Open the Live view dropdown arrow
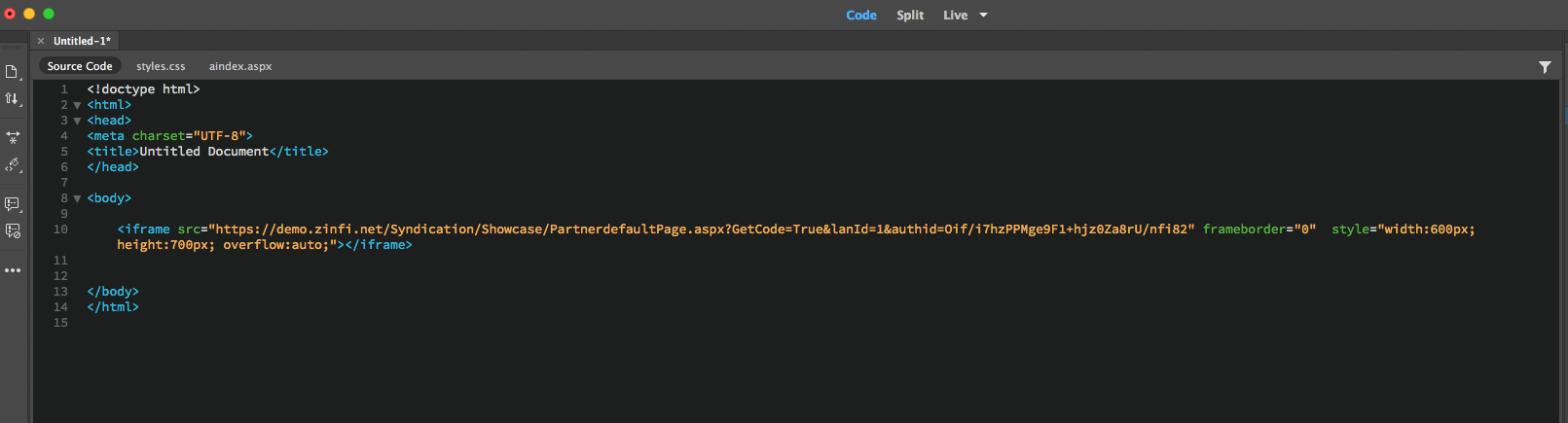Image resolution: width=1568 pixels, height=423 pixels. [x=983, y=15]
